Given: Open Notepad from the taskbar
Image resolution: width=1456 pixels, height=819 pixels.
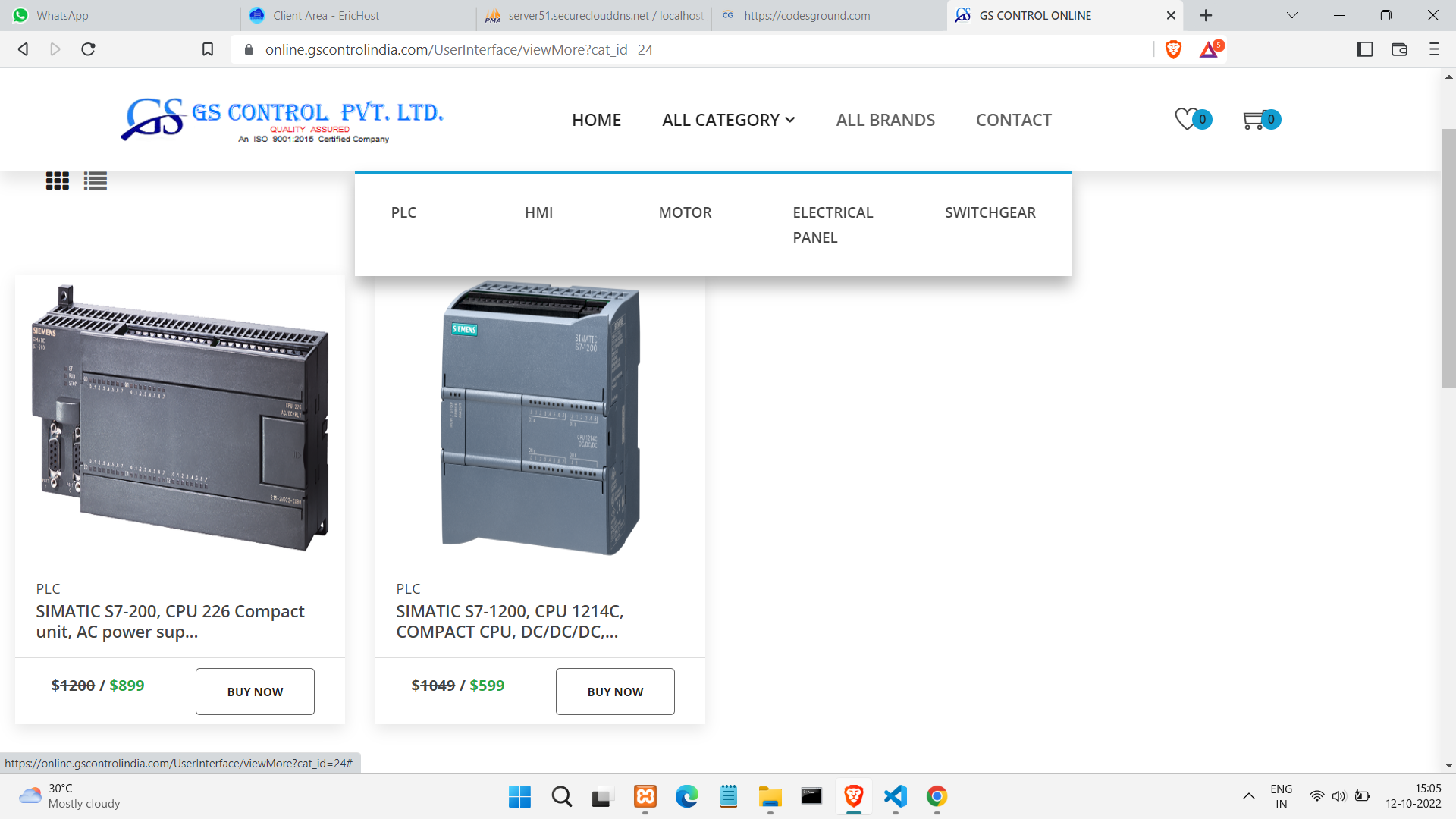Looking at the screenshot, I should coord(729,796).
